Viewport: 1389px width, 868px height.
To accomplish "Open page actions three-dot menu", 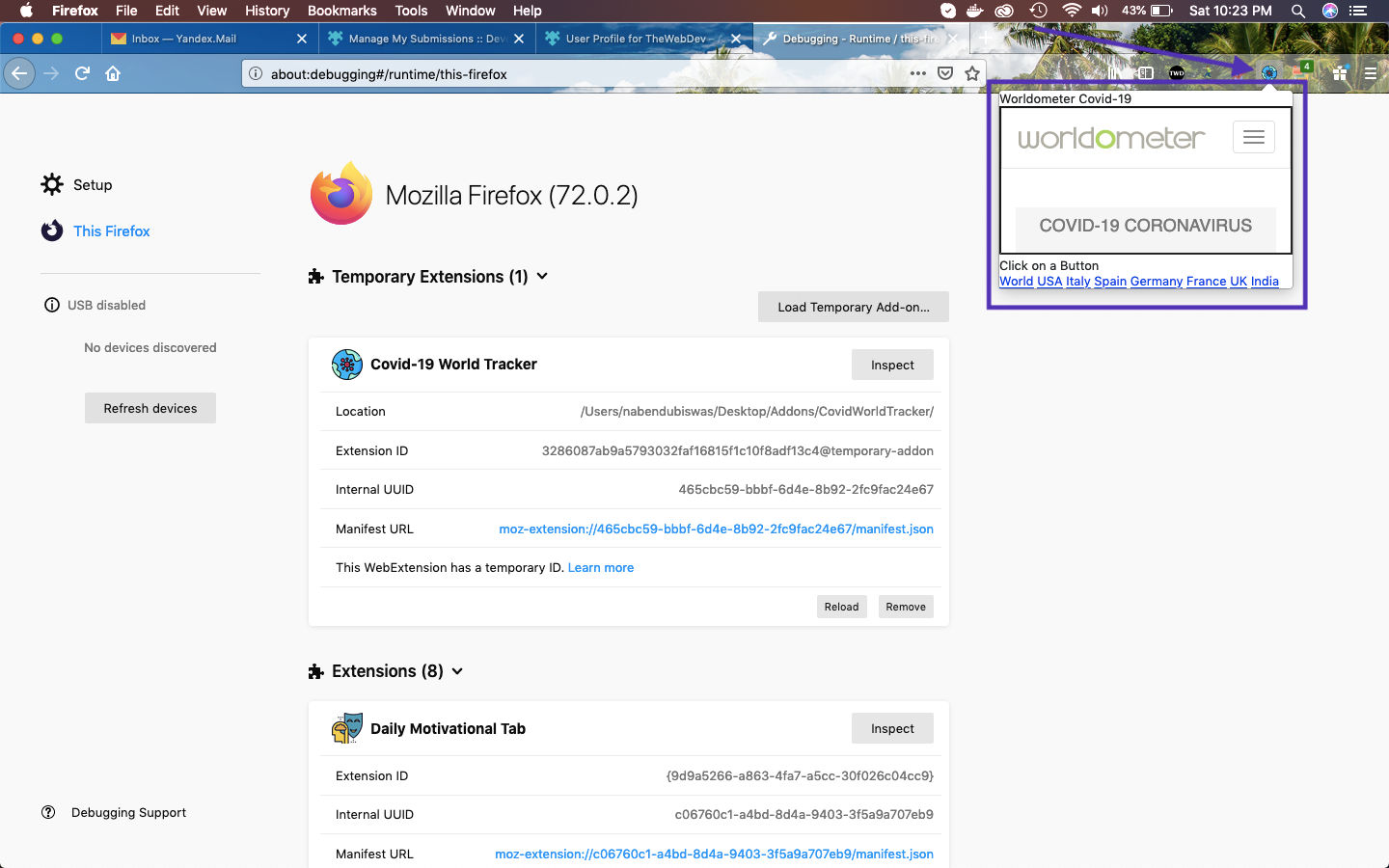I will (917, 73).
